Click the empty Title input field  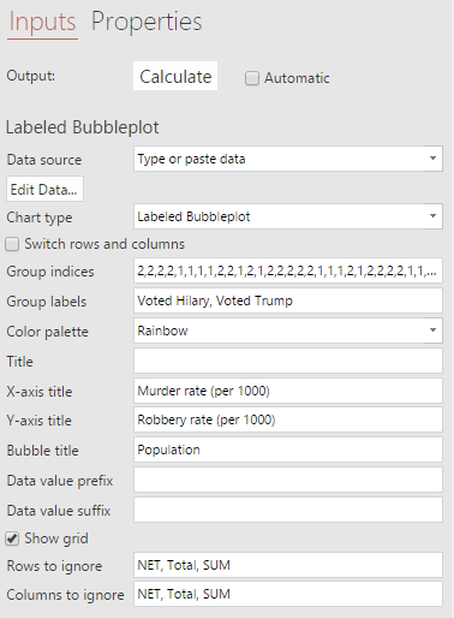288,361
